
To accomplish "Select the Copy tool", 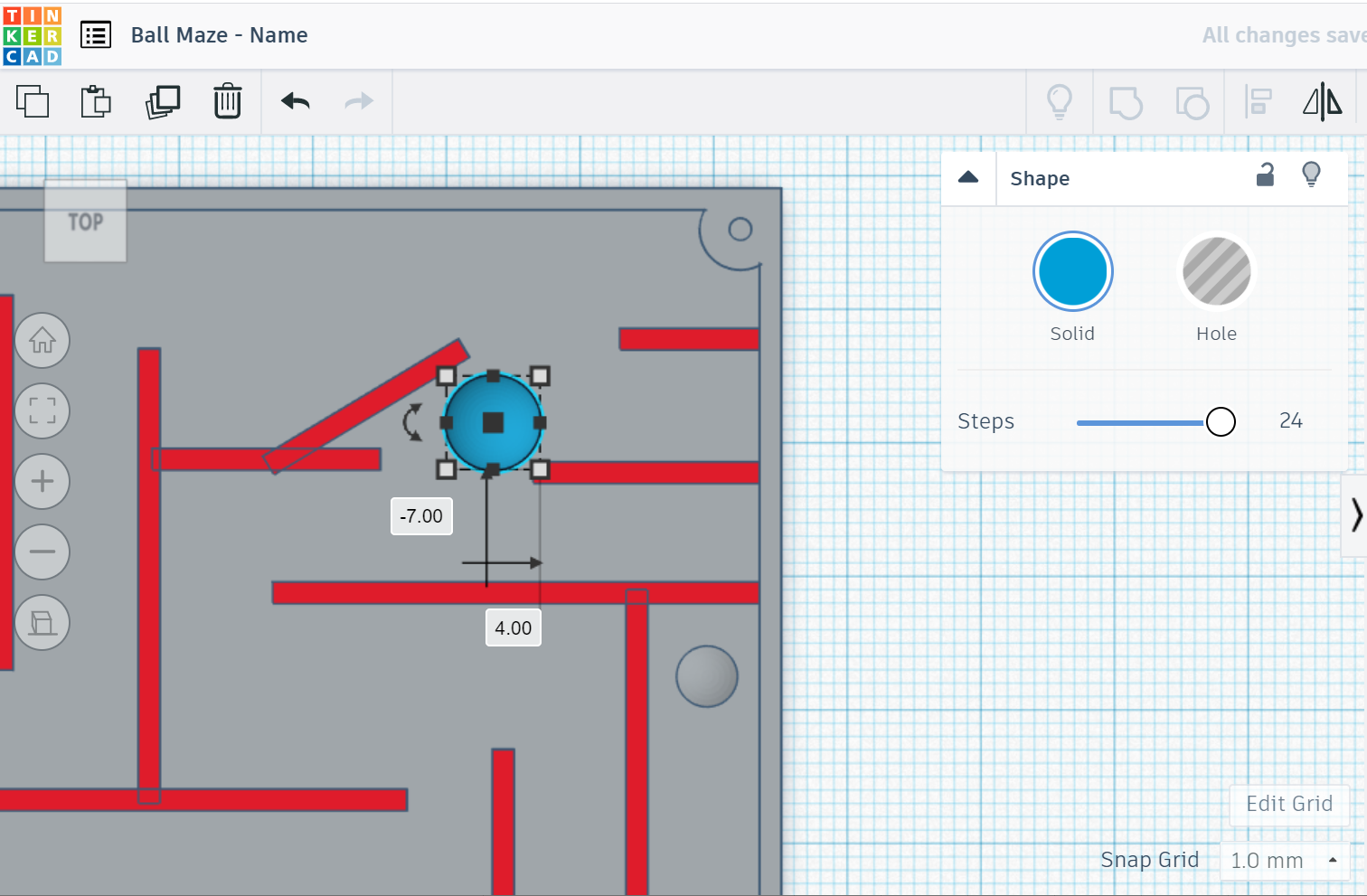I will coord(33,101).
